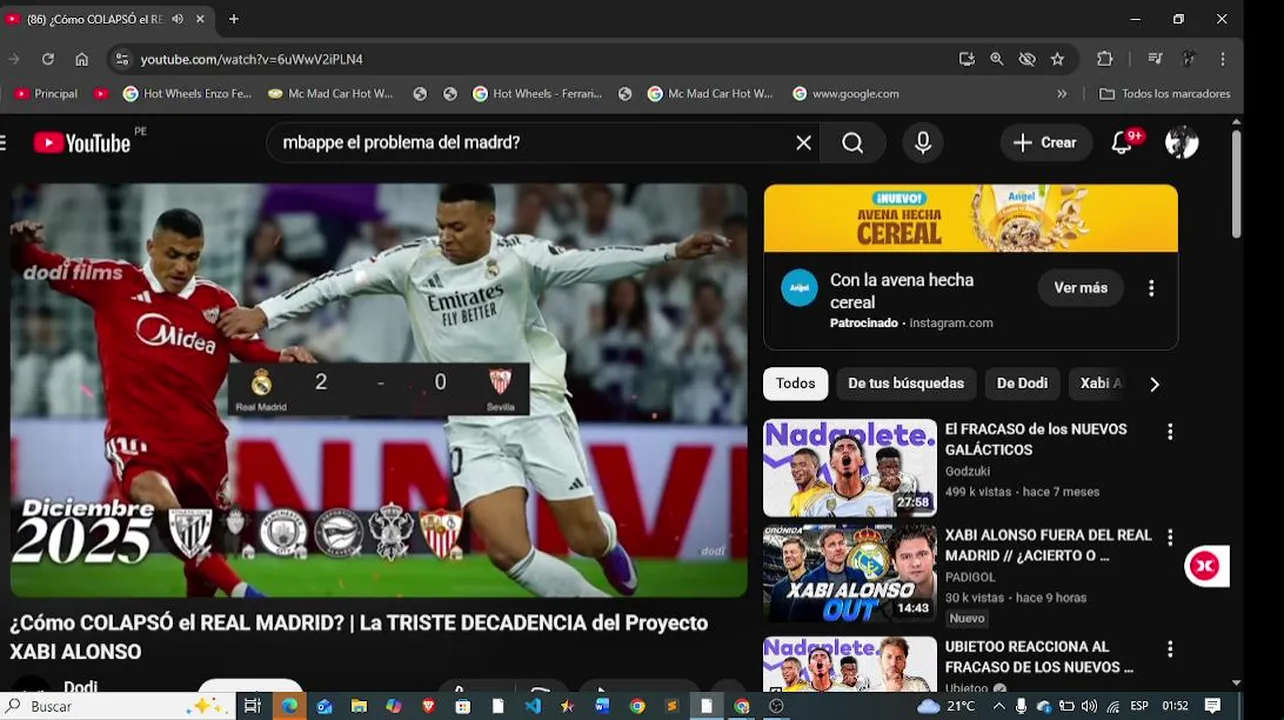Click the volume icon in system tray
Viewport: 1284px width, 720px height.
point(1089,706)
